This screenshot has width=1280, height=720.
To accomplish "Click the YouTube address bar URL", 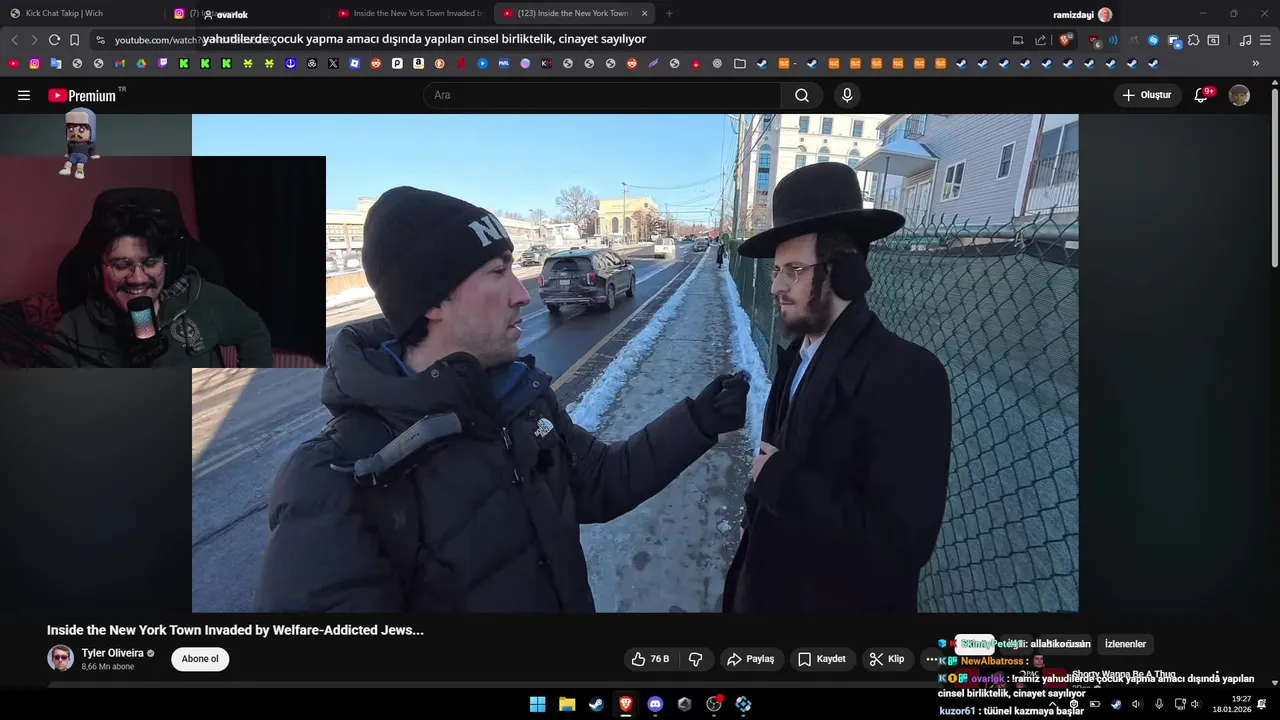I will 550,40.
